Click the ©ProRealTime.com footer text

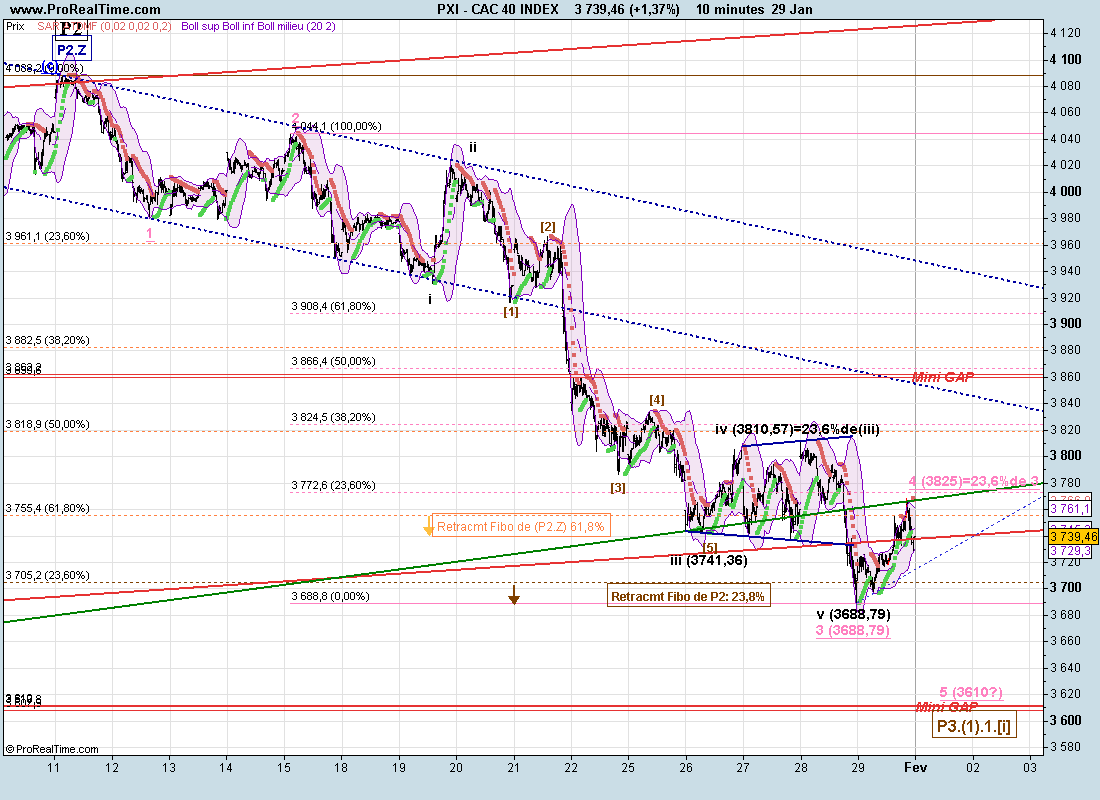pyautogui.click(x=52, y=749)
